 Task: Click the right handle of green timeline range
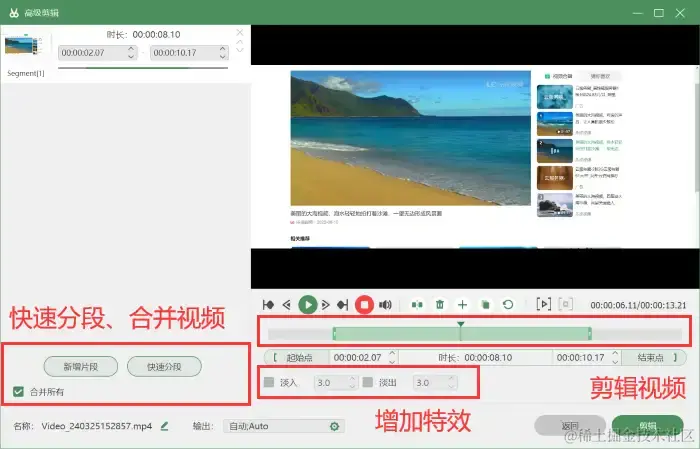[x=590, y=334]
